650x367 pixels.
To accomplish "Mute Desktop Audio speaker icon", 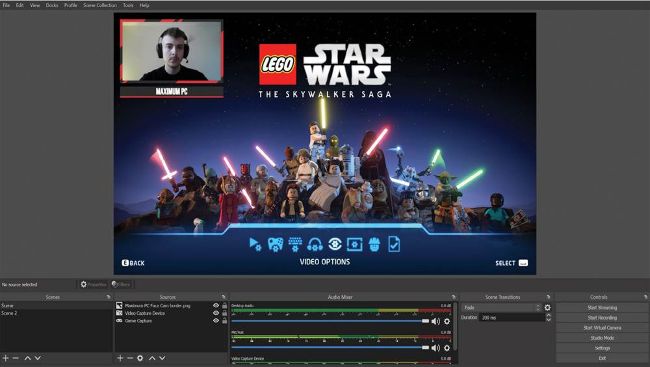I will pyautogui.click(x=435, y=321).
